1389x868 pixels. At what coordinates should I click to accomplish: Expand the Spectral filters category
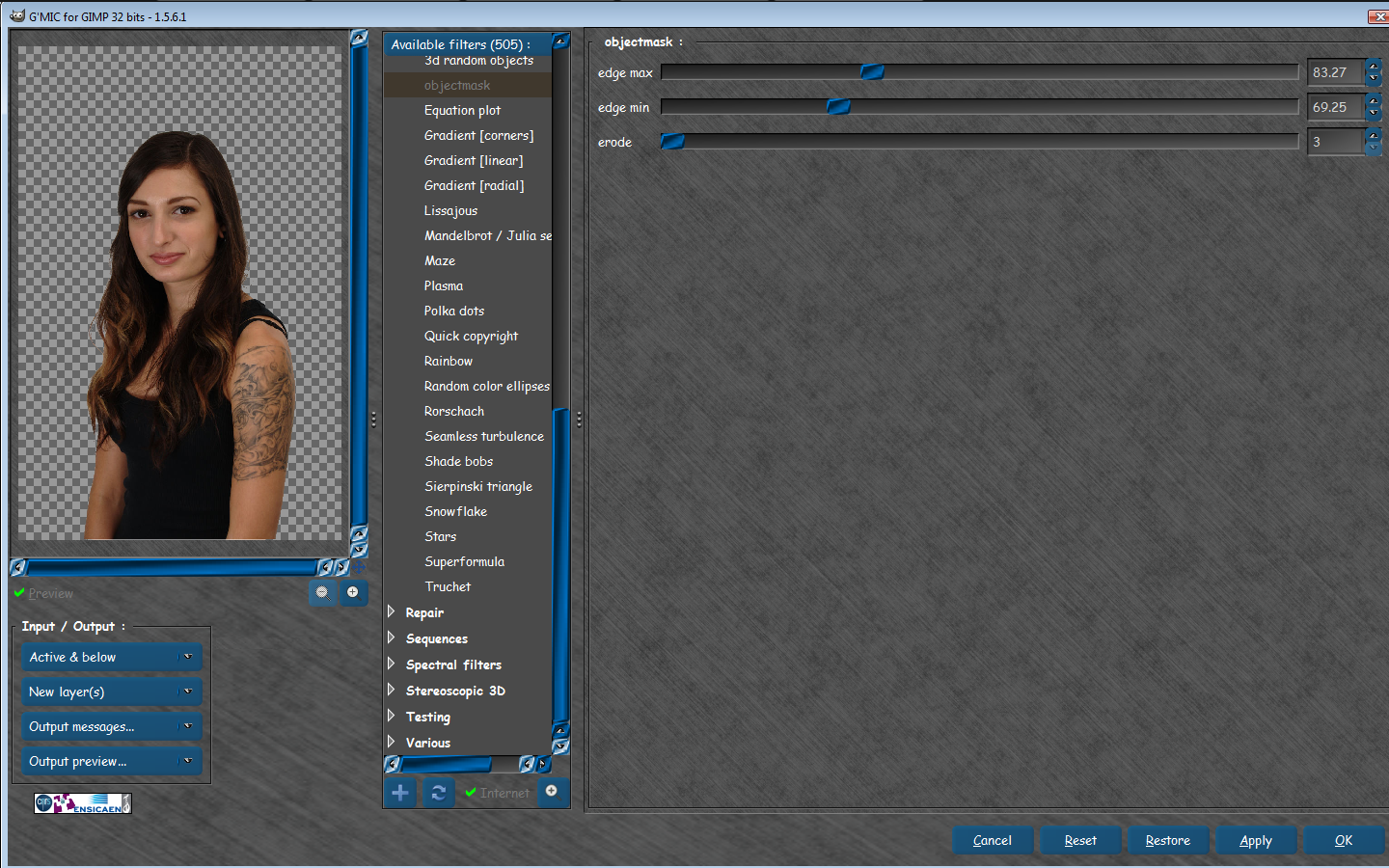click(x=392, y=664)
